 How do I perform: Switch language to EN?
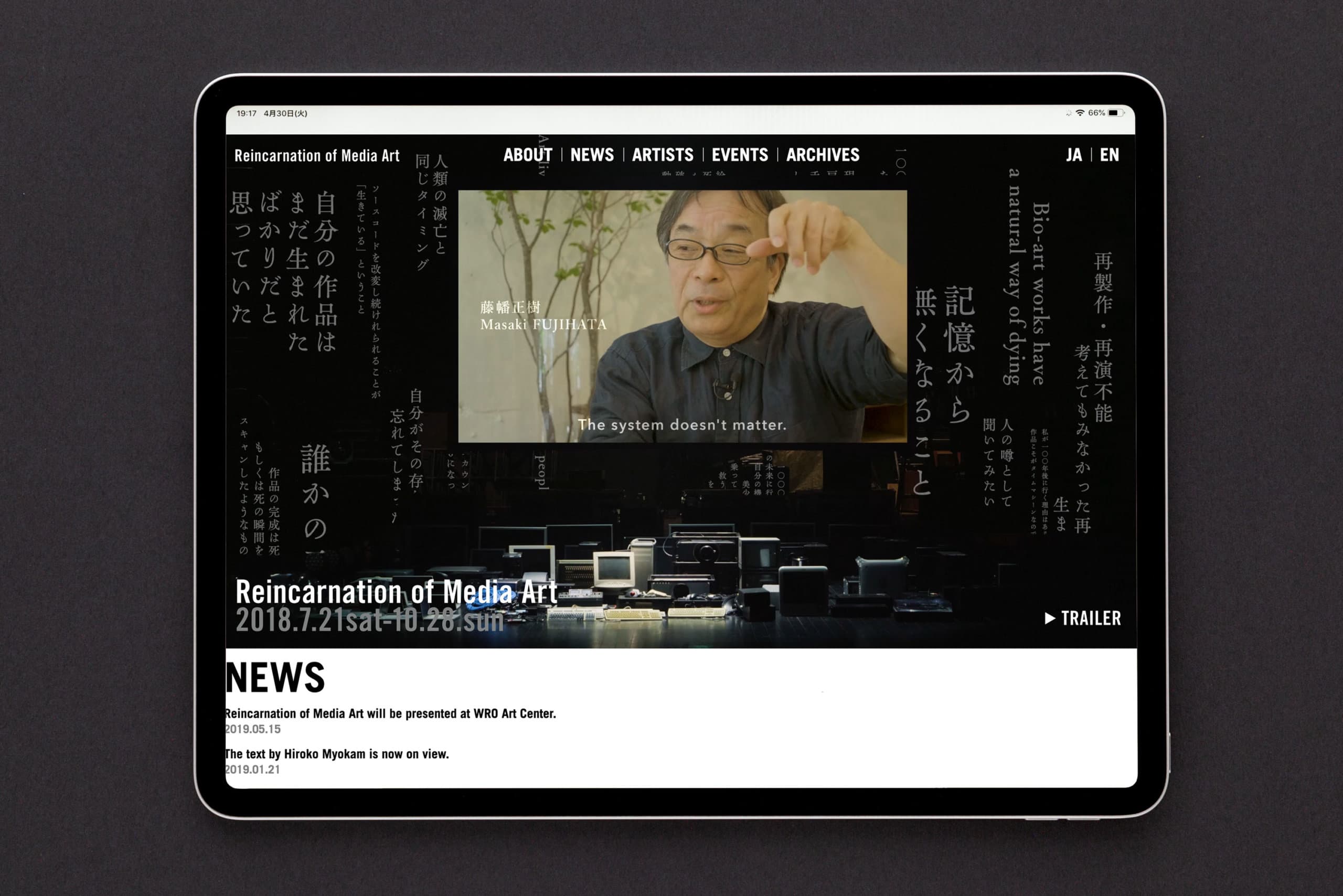click(x=1109, y=155)
